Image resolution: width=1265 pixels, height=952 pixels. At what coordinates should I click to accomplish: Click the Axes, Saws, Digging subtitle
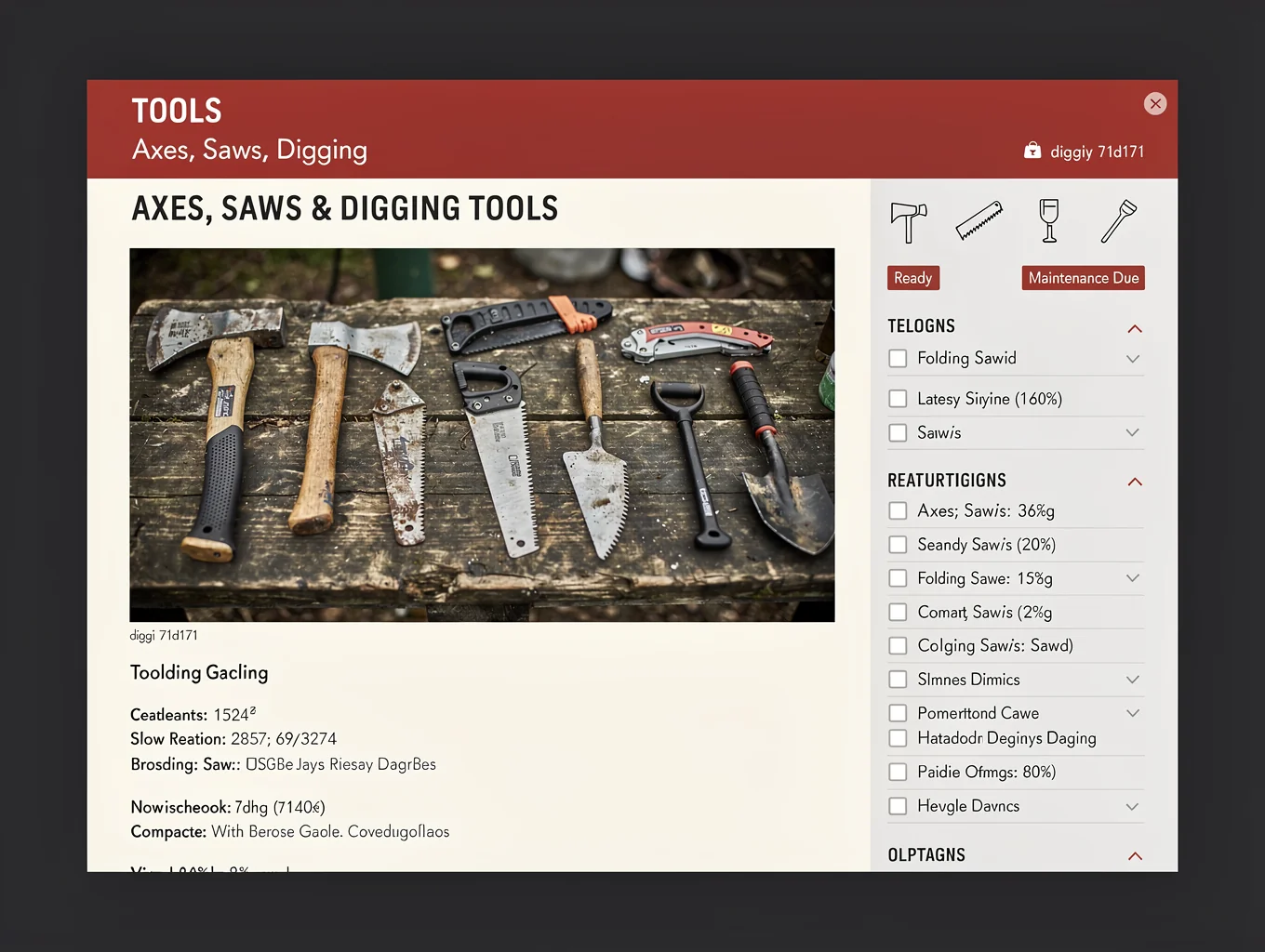coord(249,150)
